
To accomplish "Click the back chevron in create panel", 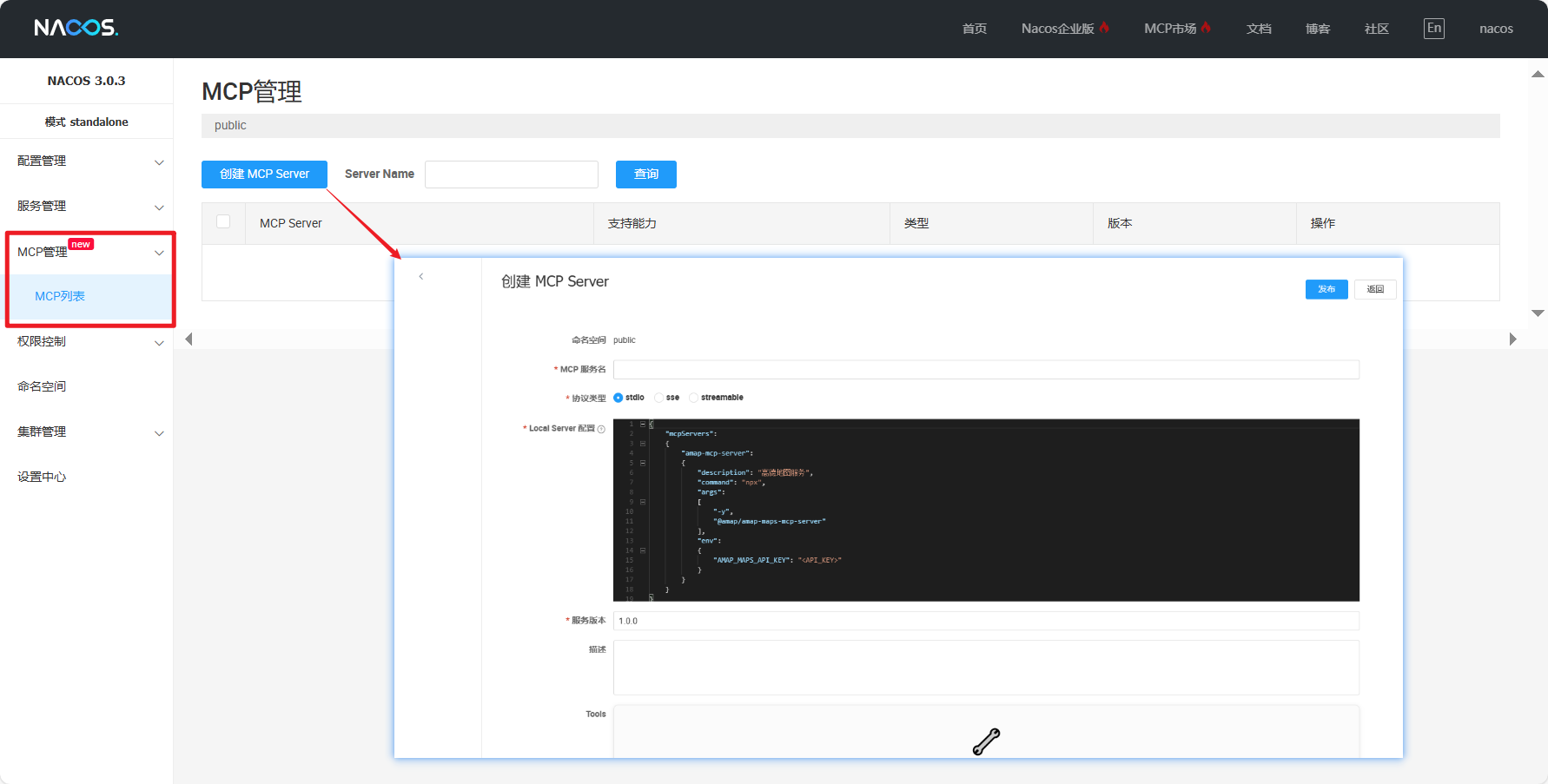I will [421, 277].
